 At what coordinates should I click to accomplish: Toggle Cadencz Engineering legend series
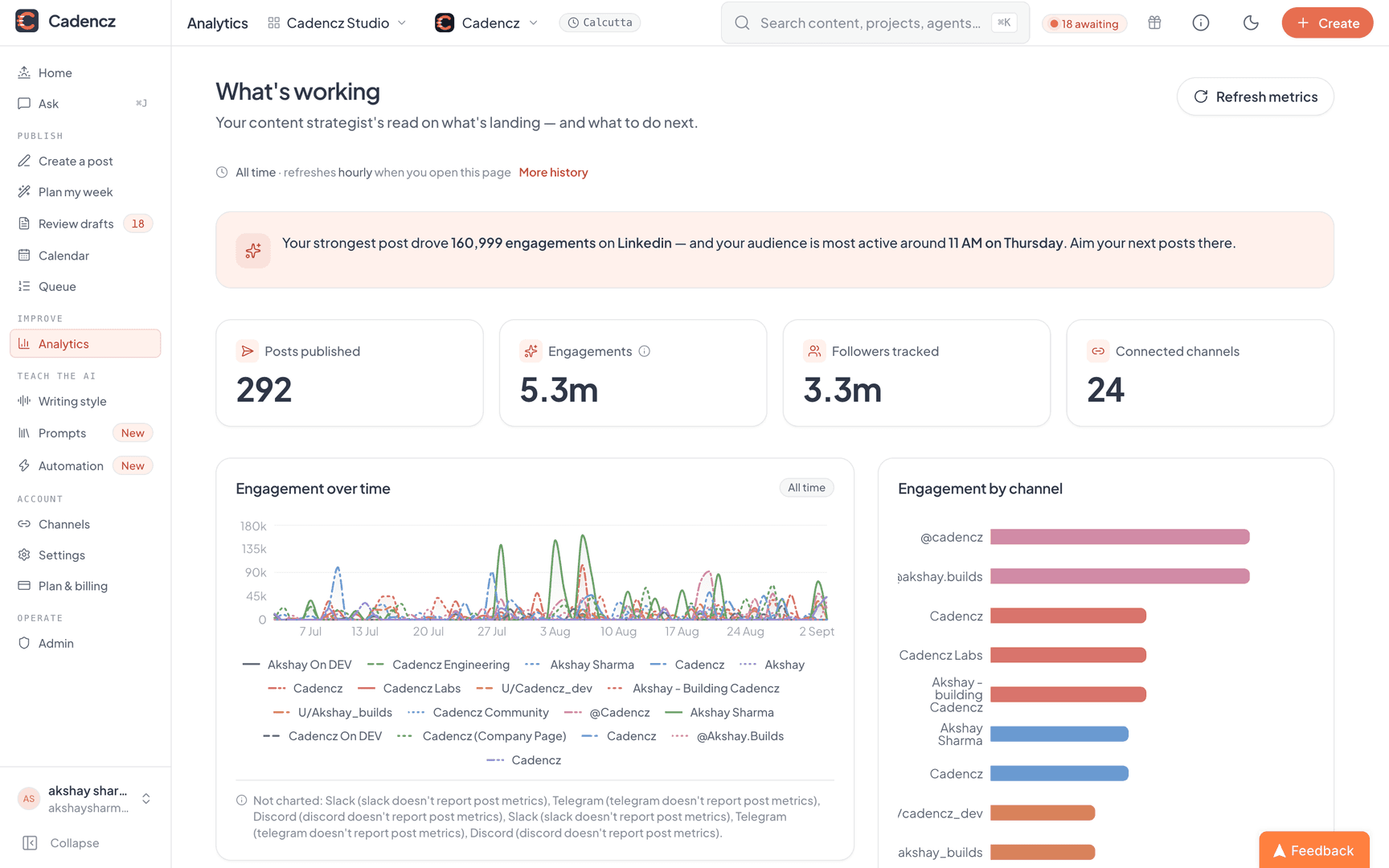click(x=438, y=665)
